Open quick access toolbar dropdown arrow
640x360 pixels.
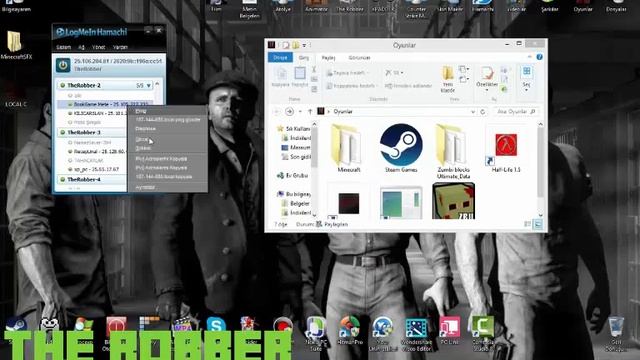pyautogui.click(x=304, y=45)
